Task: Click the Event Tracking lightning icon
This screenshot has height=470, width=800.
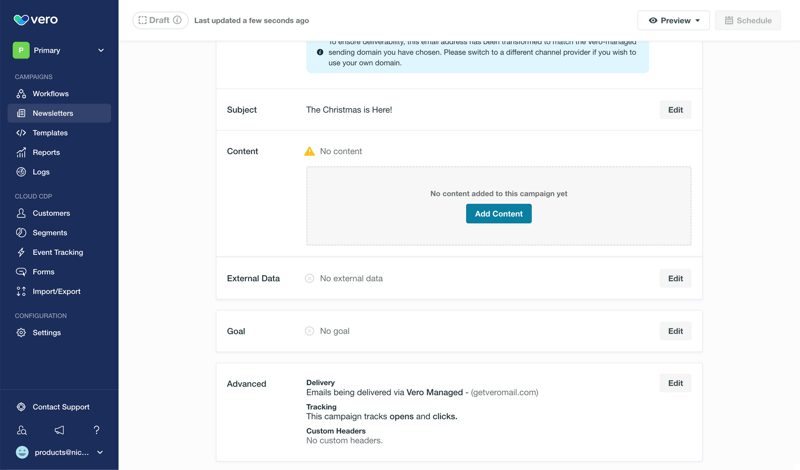Action: [x=21, y=252]
